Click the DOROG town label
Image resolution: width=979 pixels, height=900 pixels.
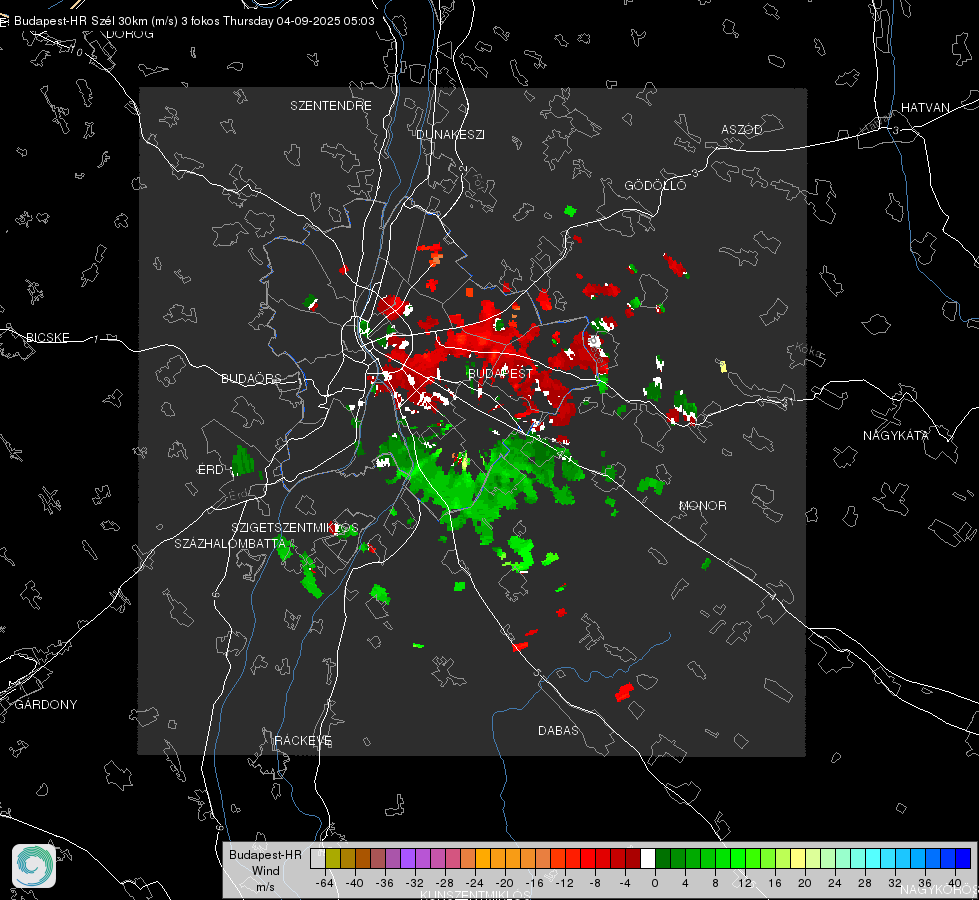[x=130, y=34]
